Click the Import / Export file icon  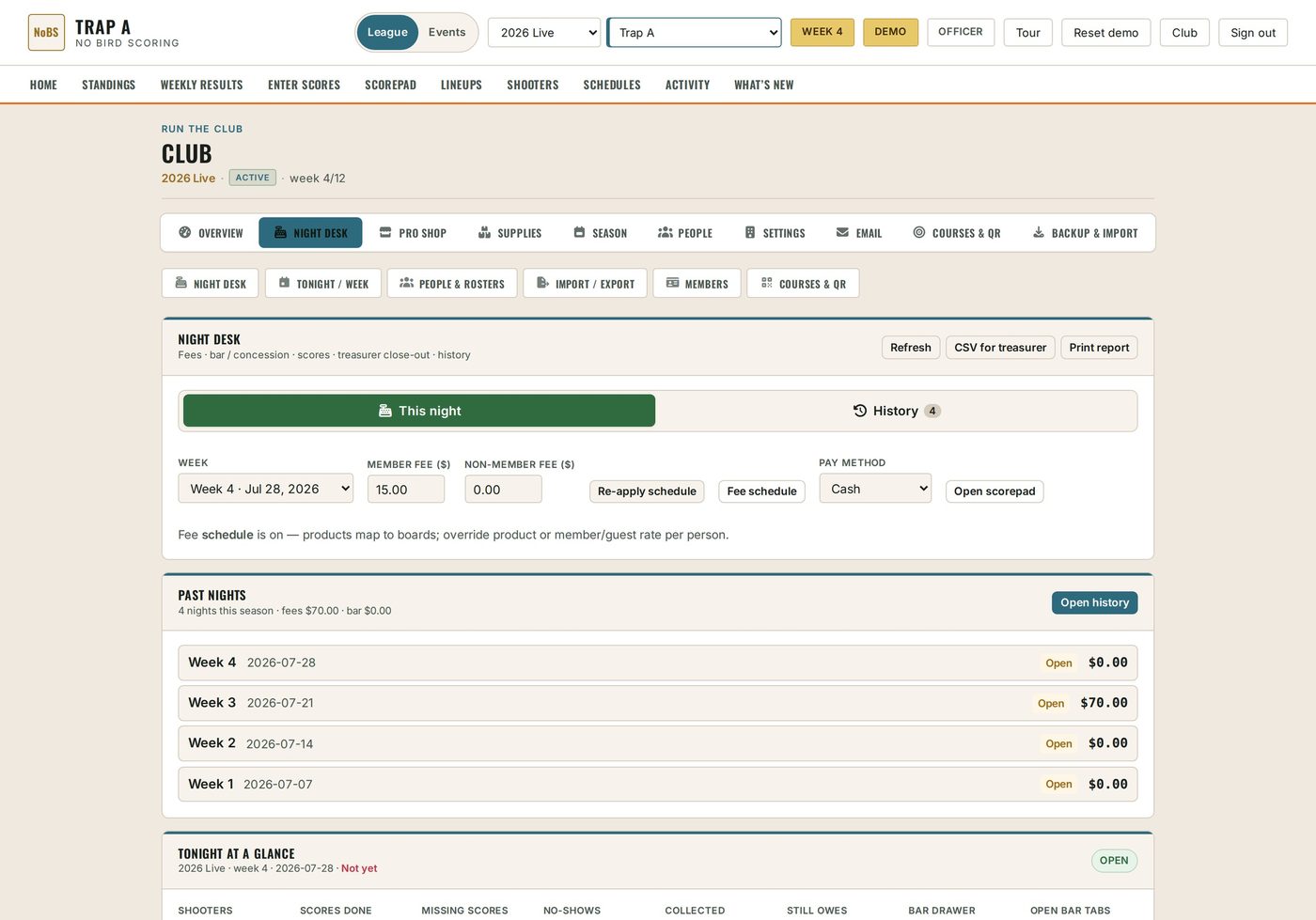542,283
